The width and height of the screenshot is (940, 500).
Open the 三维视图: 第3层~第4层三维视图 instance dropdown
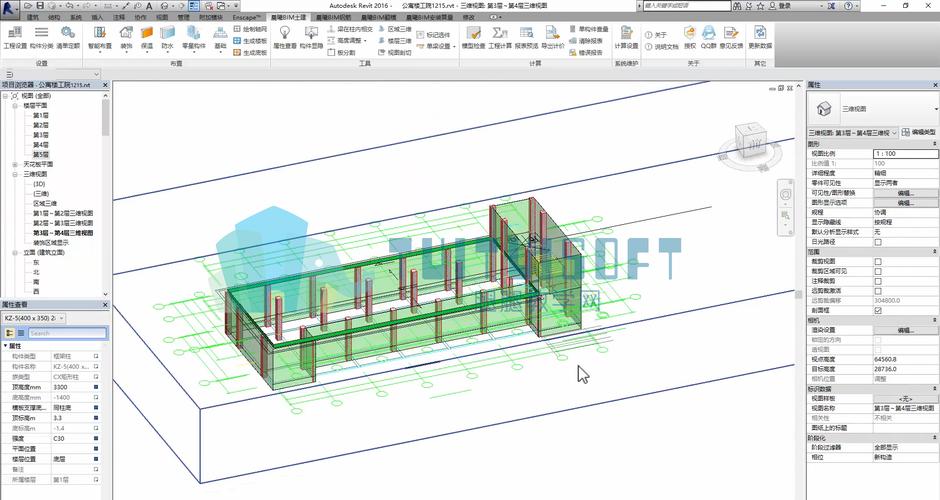(852, 132)
